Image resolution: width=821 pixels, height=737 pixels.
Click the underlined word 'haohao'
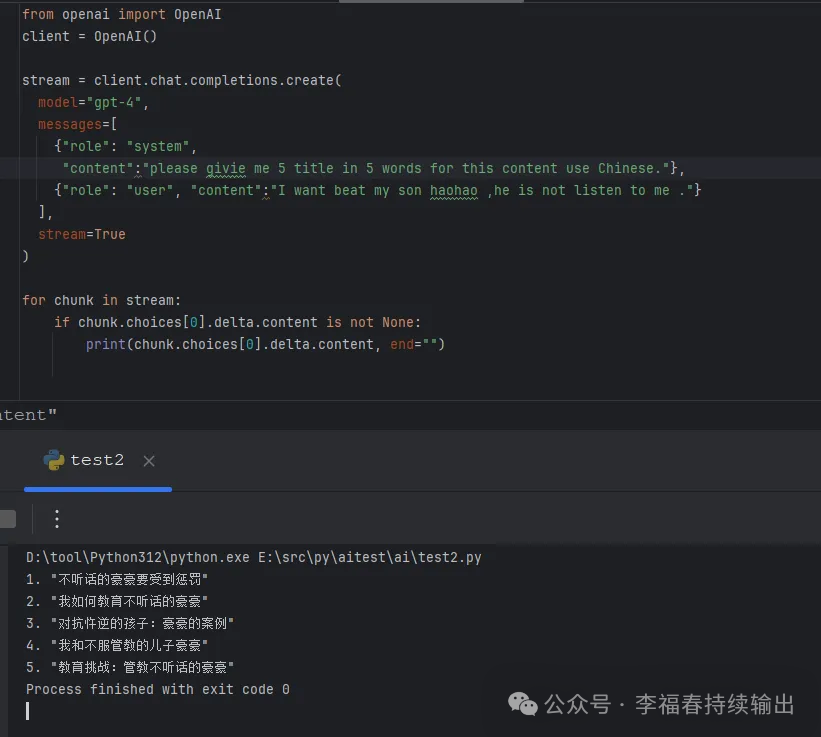pyautogui.click(x=453, y=191)
